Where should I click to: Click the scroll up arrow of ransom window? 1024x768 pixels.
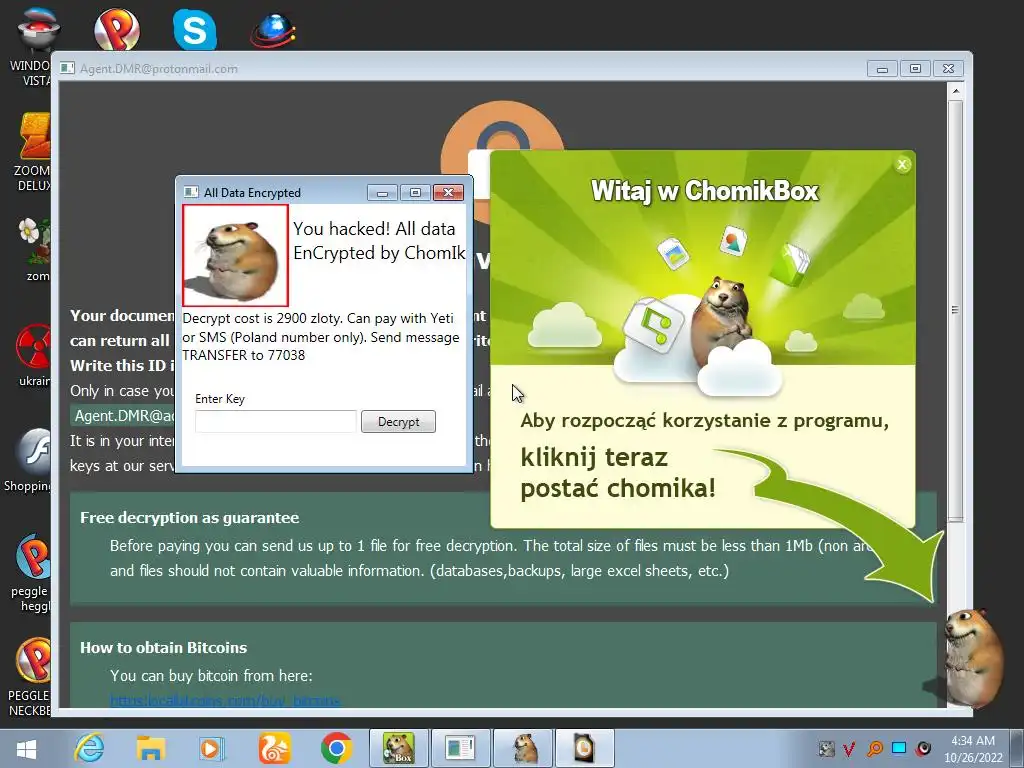[955, 91]
